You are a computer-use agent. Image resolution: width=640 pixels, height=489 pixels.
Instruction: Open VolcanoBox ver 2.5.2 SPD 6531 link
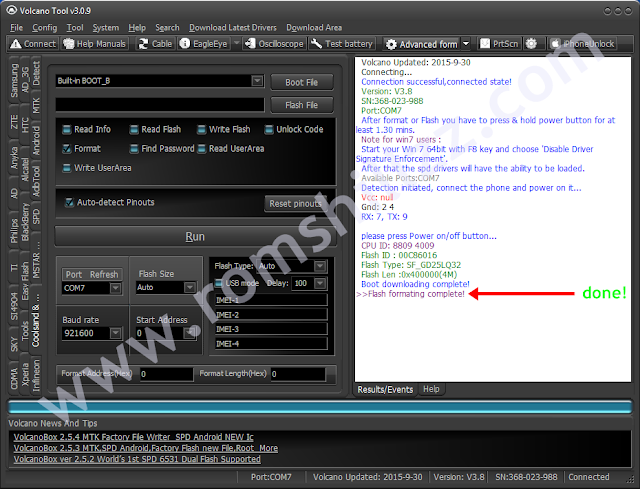[137, 459]
